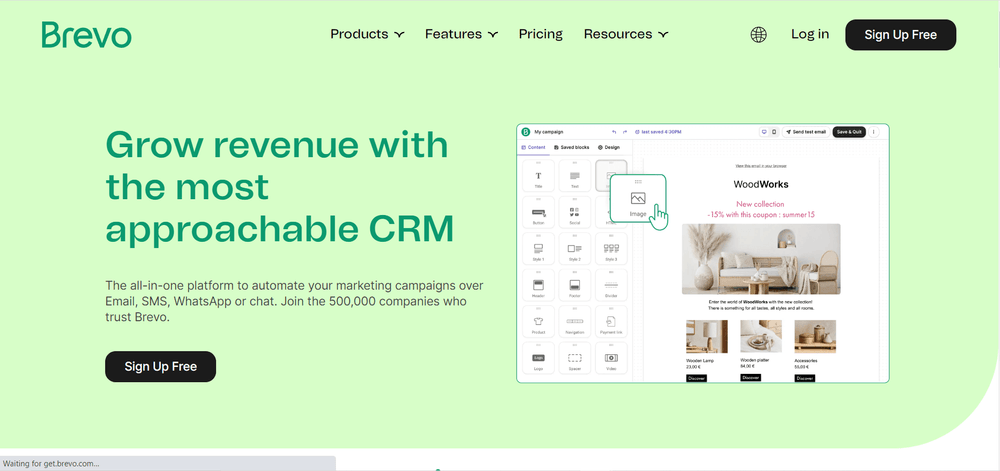Open the Content tab in editor
The width and height of the screenshot is (1000, 471).
pyautogui.click(x=533, y=147)
